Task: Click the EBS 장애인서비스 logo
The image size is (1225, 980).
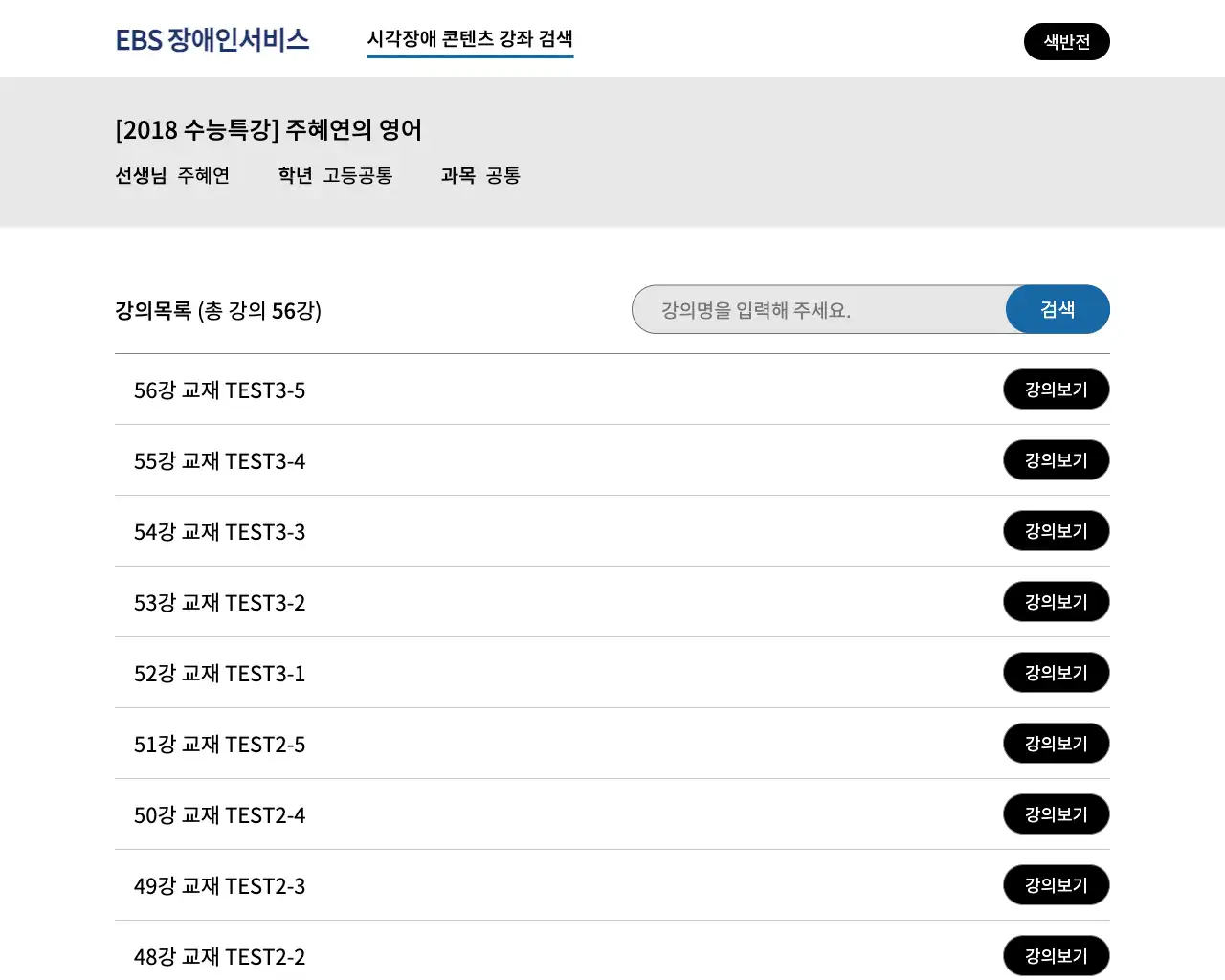Action: pyautogui.click(x=212, y=40)
